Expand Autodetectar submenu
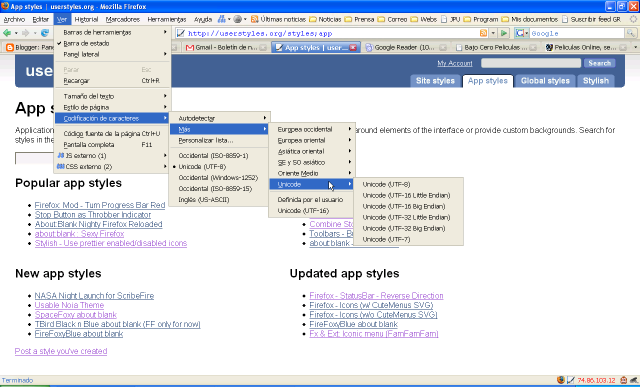Image resolution: width=640 pixels, height=387 pixels. click(219, 118)
